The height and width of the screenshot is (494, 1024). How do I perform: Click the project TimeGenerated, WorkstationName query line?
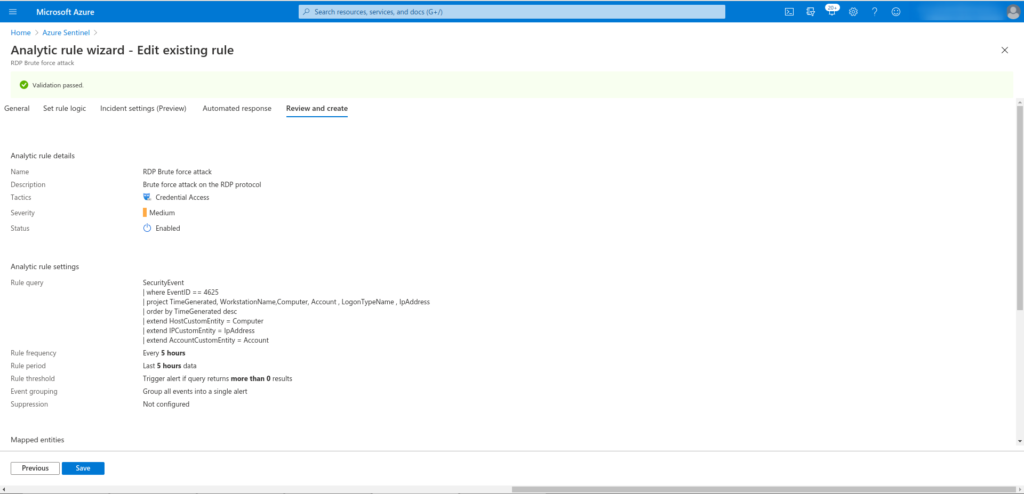click(x=286, y=302)
